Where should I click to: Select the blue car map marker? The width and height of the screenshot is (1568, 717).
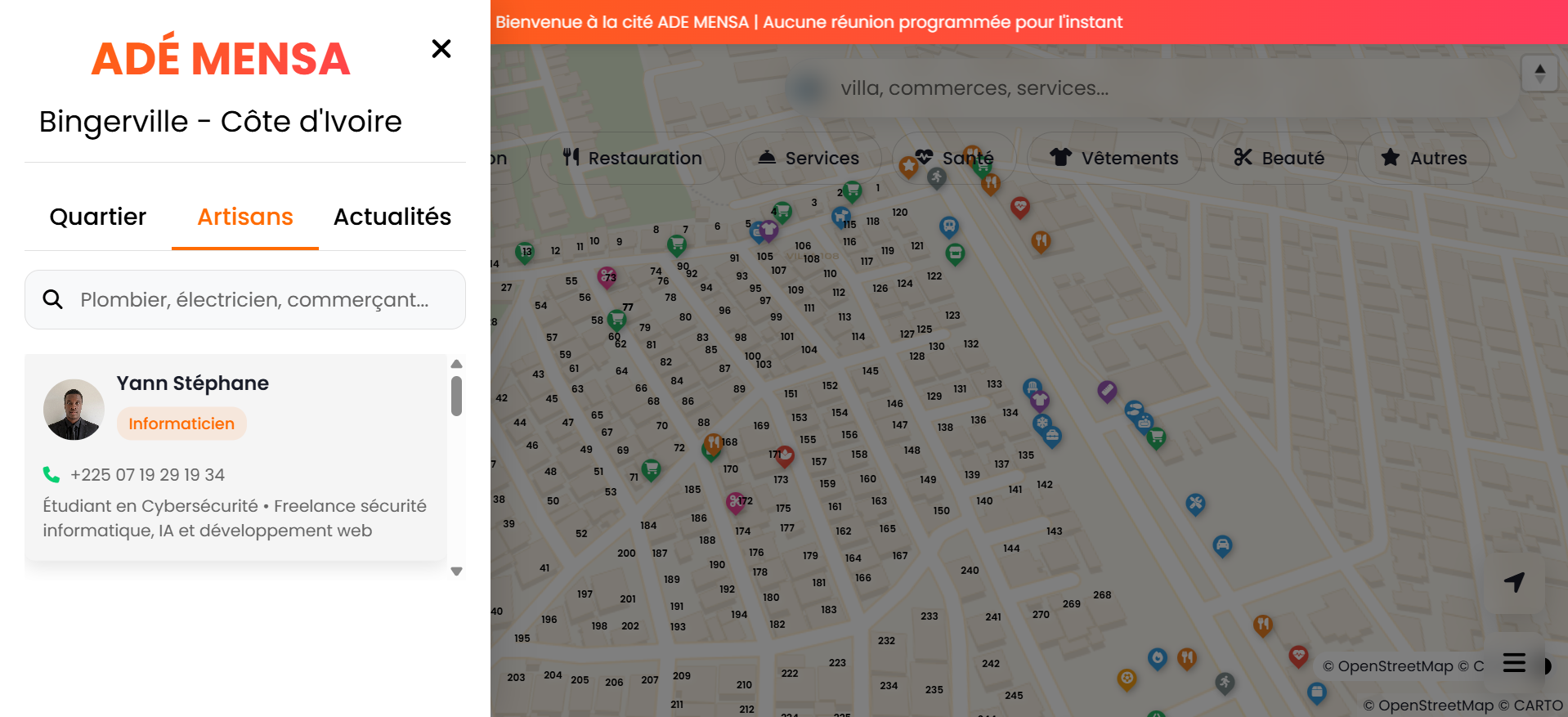(1222, 545)
